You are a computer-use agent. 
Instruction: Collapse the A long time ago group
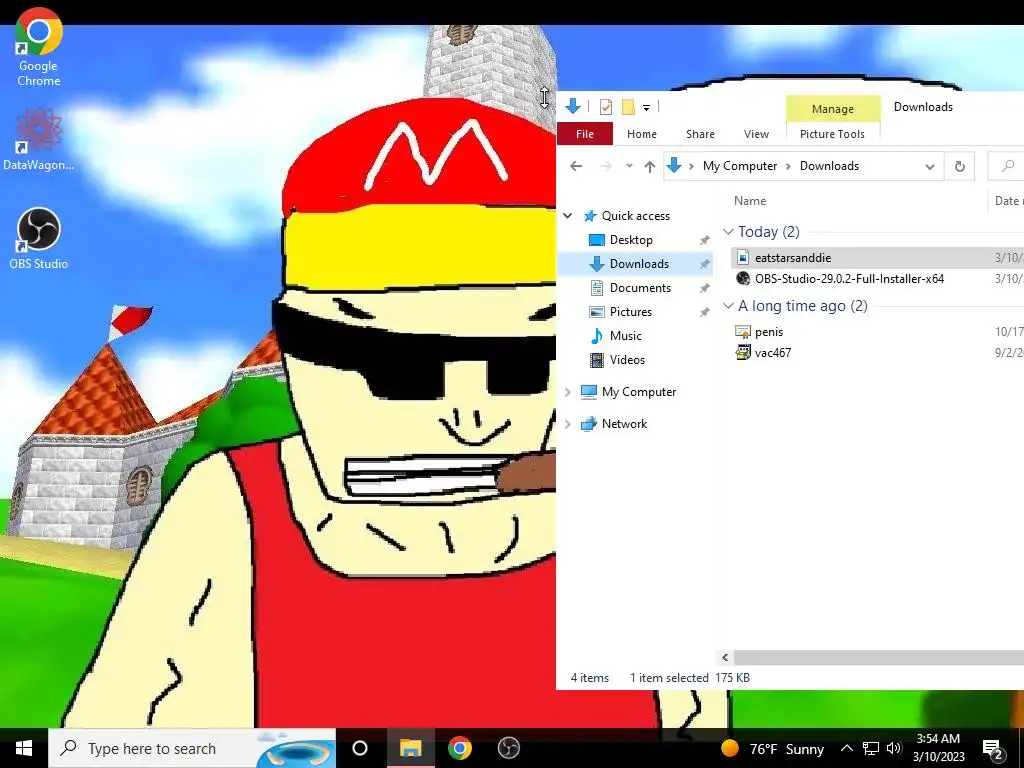[728, 306]
